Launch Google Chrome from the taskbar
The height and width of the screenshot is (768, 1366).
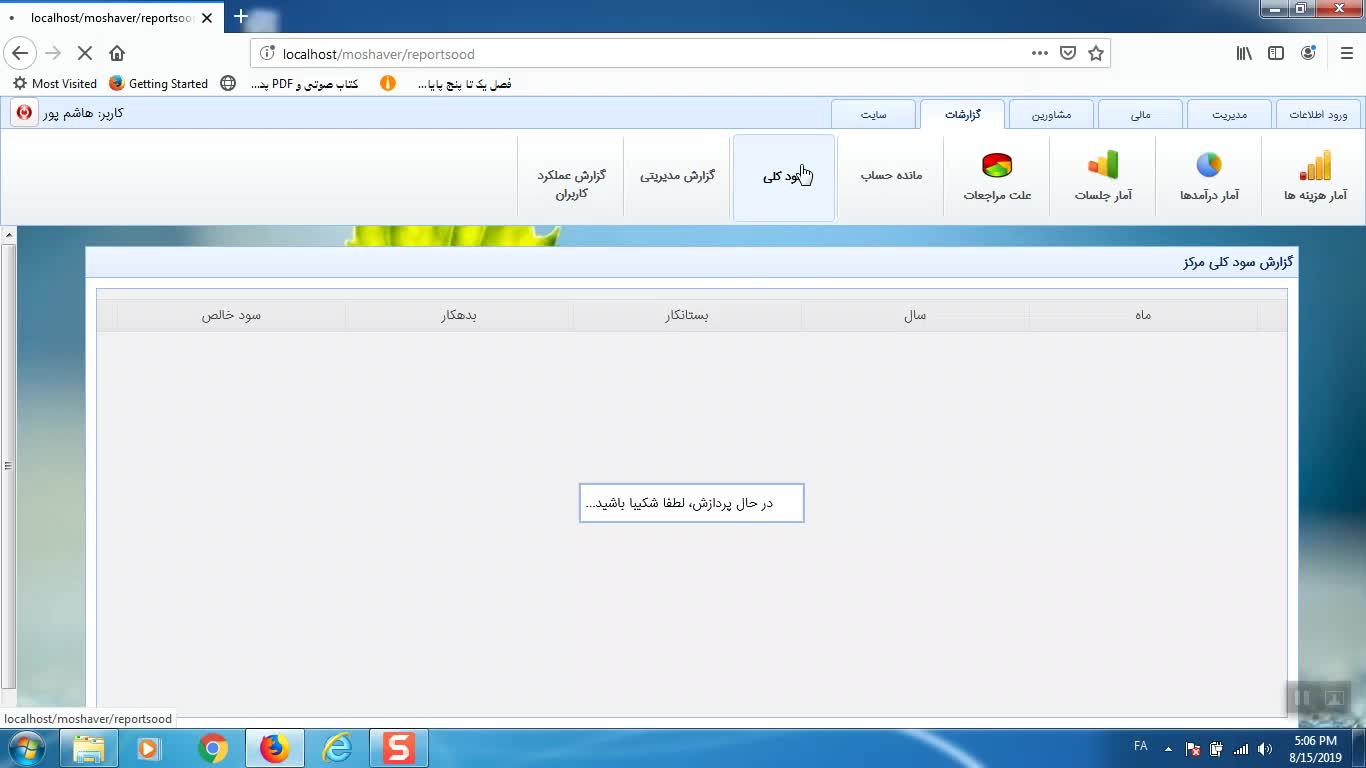tap(212, 748)
